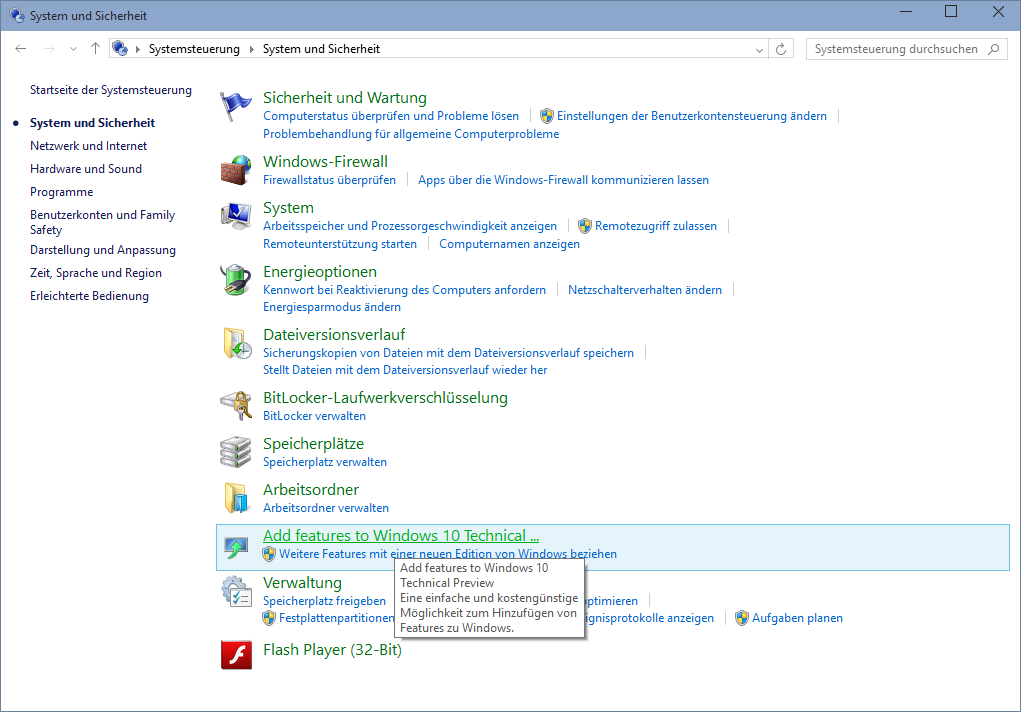Click the window title bar Control Panel icon

click(x=17, y=15)
